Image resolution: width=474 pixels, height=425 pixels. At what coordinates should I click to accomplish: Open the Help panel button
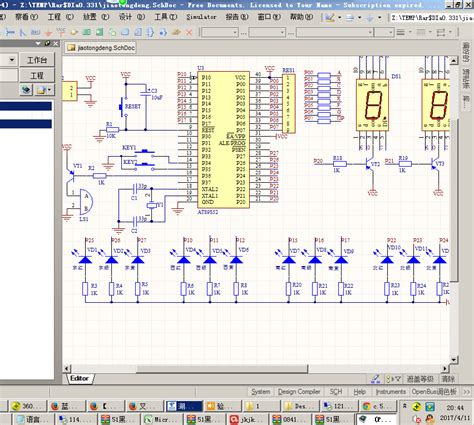(359, 392)
